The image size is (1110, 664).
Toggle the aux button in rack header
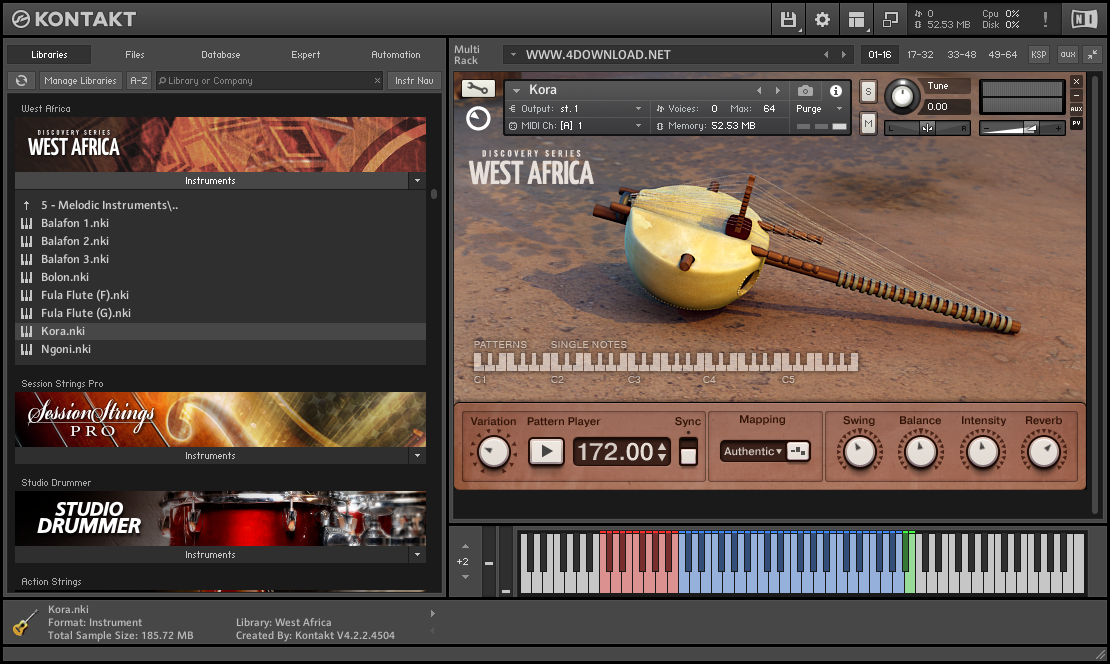tap(1068, 55)
